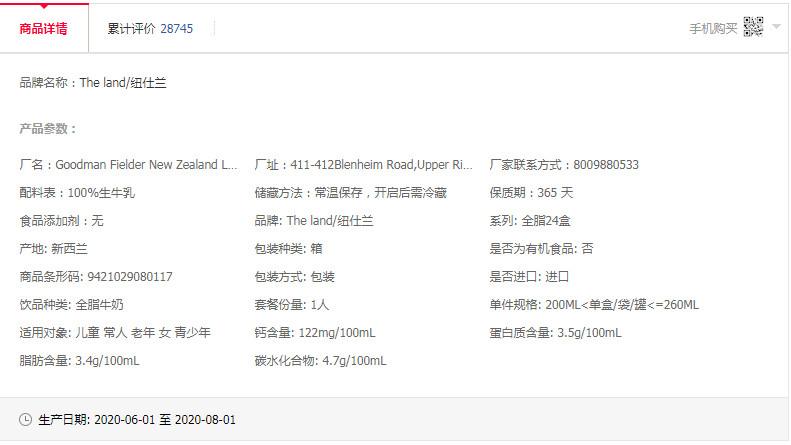The image size is (791, 445).
Task: Click the 蛋白质含量 3.5g/100mL entry
Action: 555,332
